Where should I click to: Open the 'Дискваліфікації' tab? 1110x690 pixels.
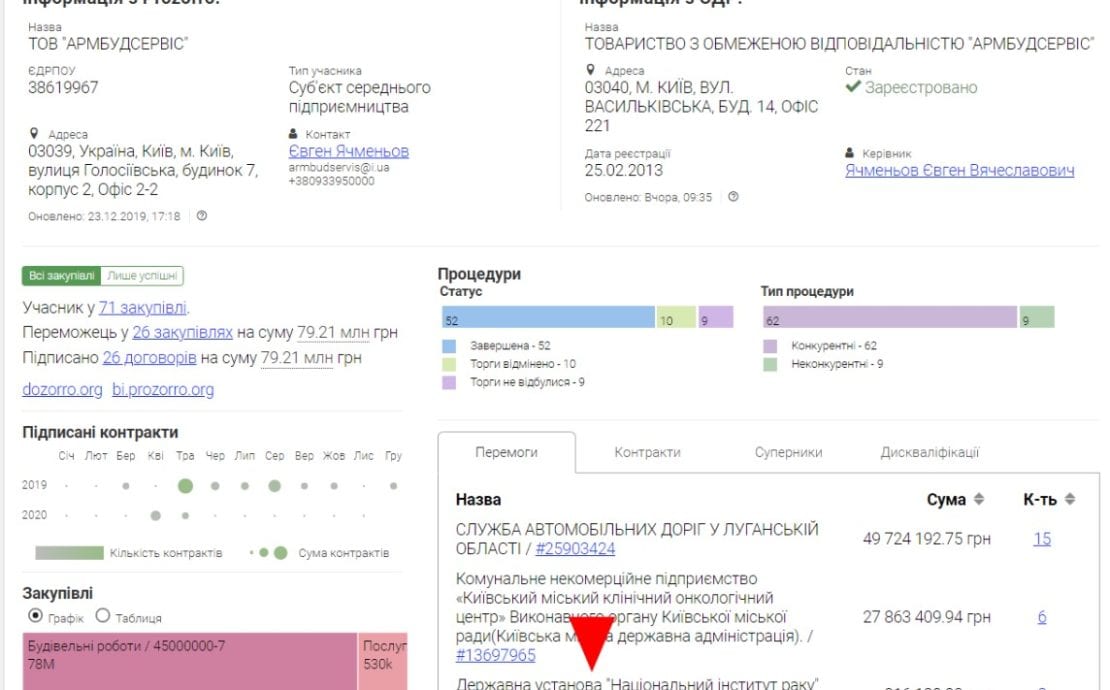[929, 452]
